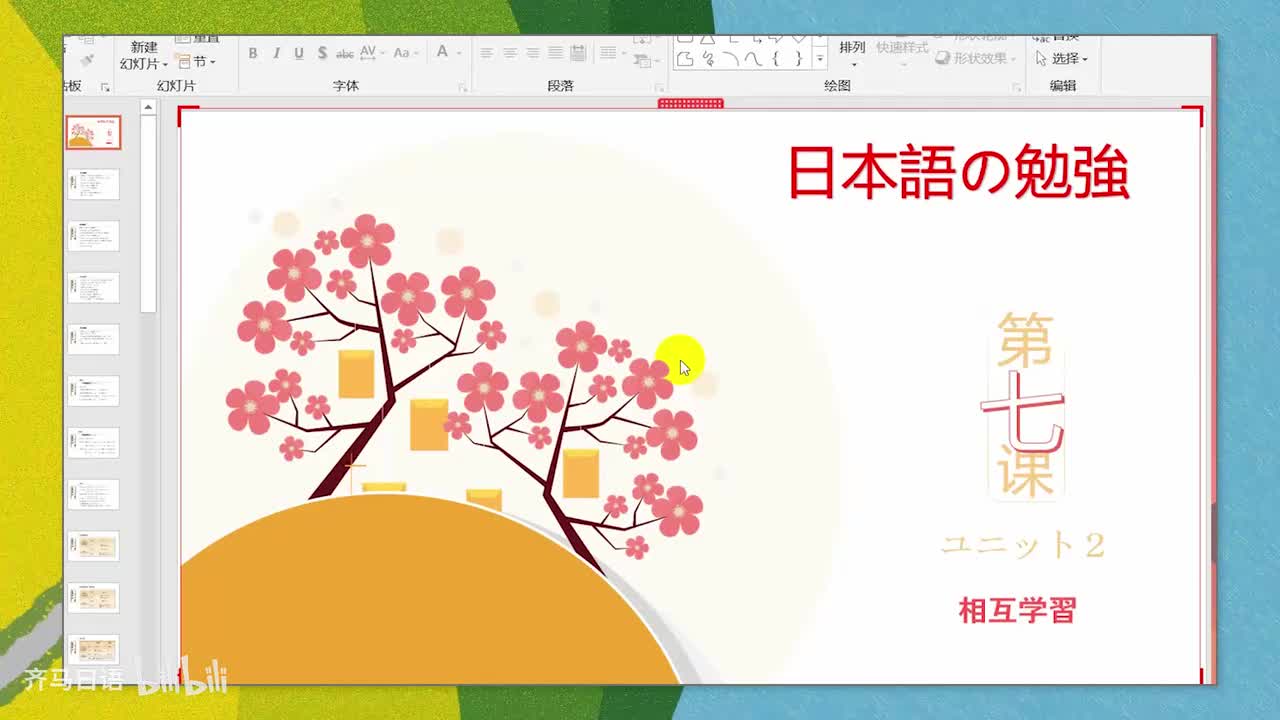1280x720 pixels.
Task: Apply italic formatting with the I icon
Action: 275,53
